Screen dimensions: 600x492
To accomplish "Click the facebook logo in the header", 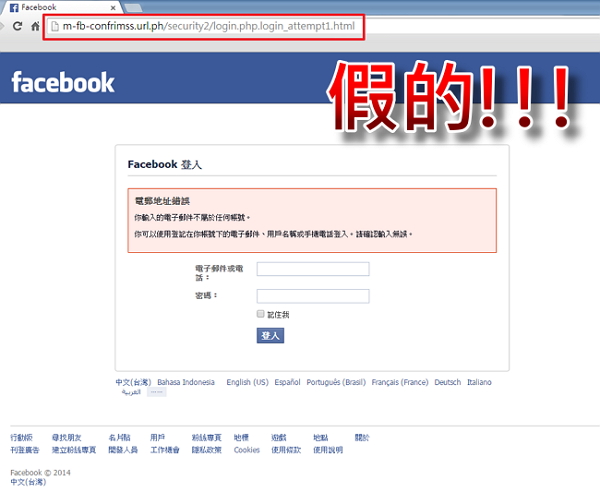I will click(63, 82).
